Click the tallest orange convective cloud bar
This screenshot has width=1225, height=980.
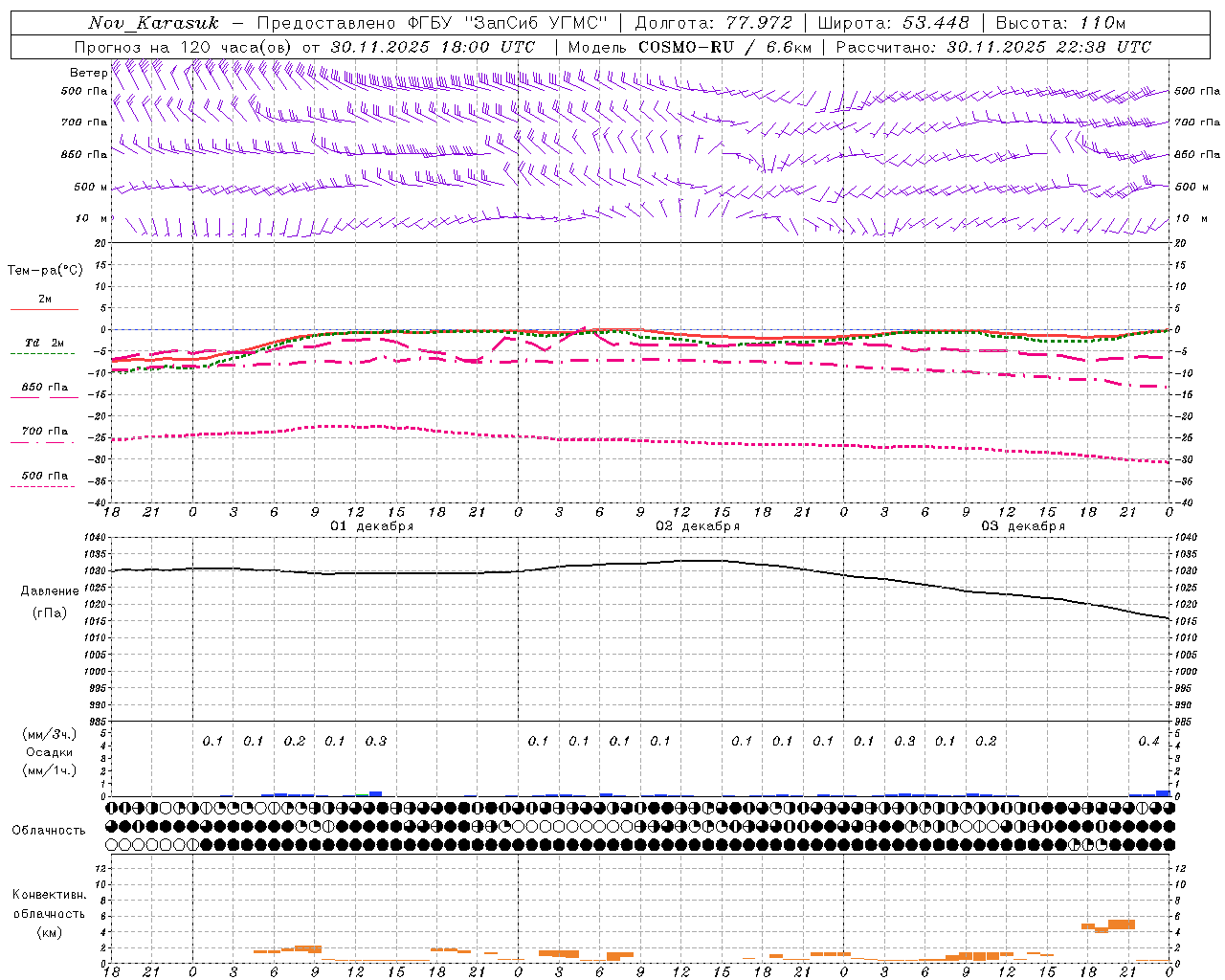pos(1122,924)
